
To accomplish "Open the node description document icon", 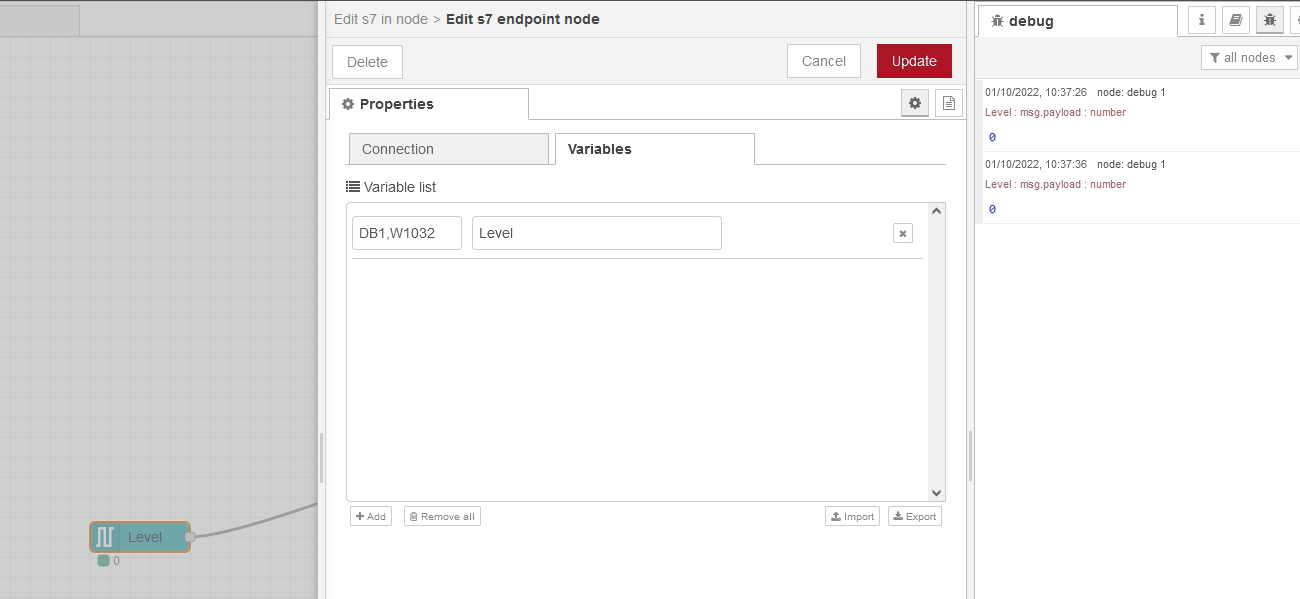I will tap(949, 103).
